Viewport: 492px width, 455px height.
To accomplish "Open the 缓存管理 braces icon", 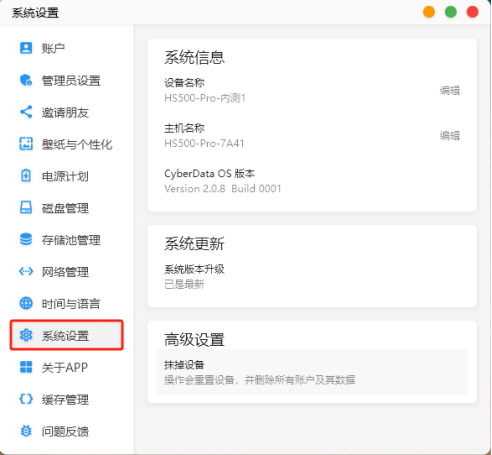I will pos(26,399).
